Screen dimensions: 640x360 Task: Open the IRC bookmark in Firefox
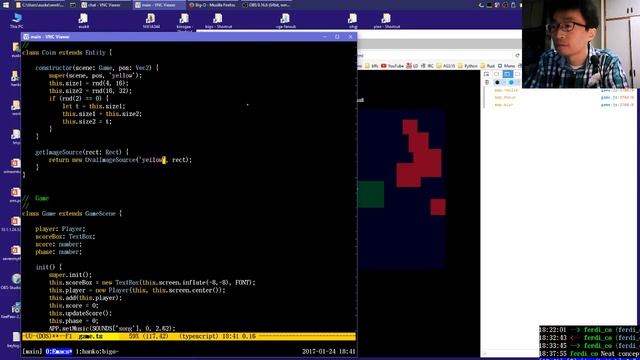(427, 66)
